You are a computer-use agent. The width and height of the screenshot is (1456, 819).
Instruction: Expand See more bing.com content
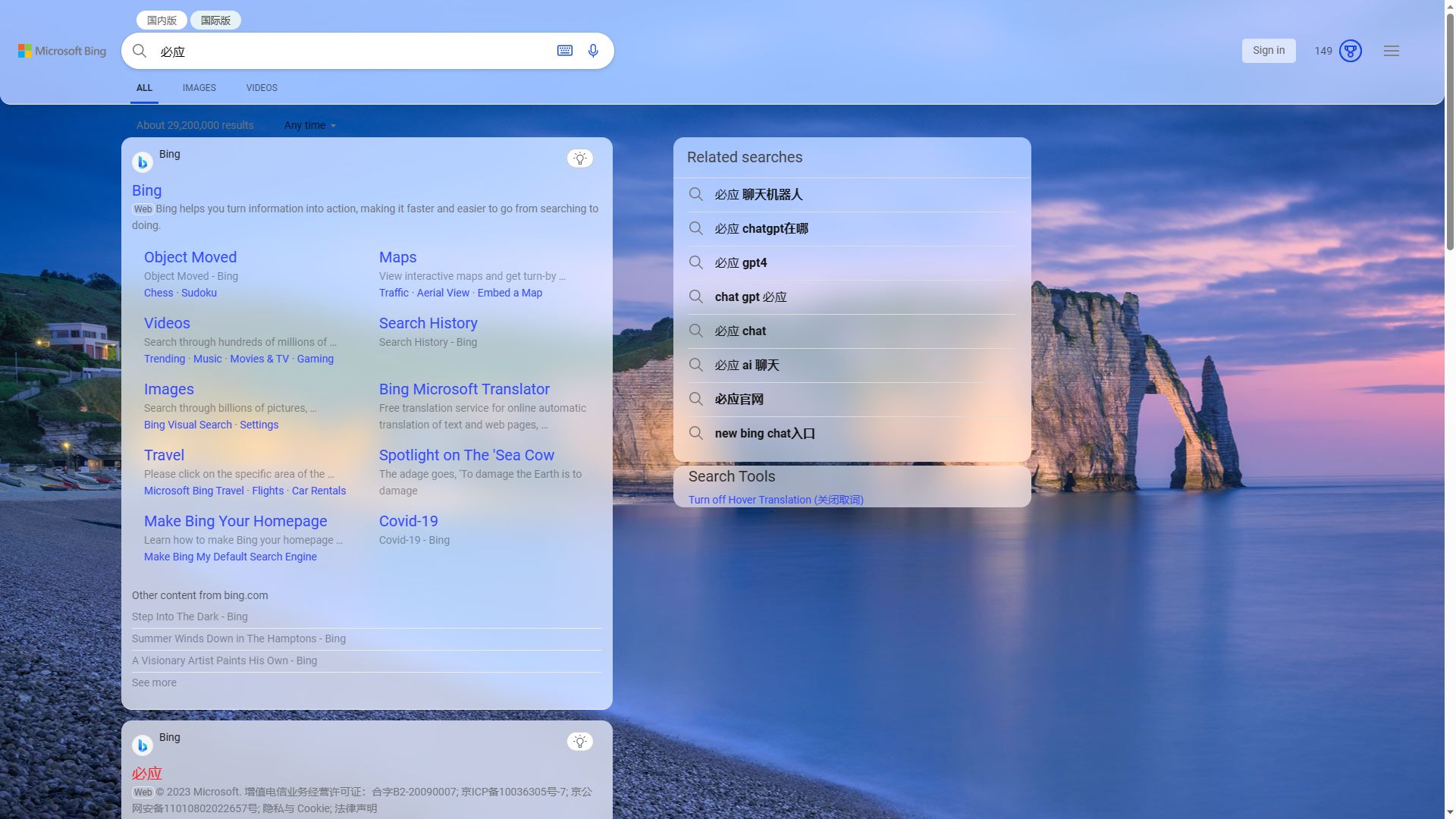[154, 682]
